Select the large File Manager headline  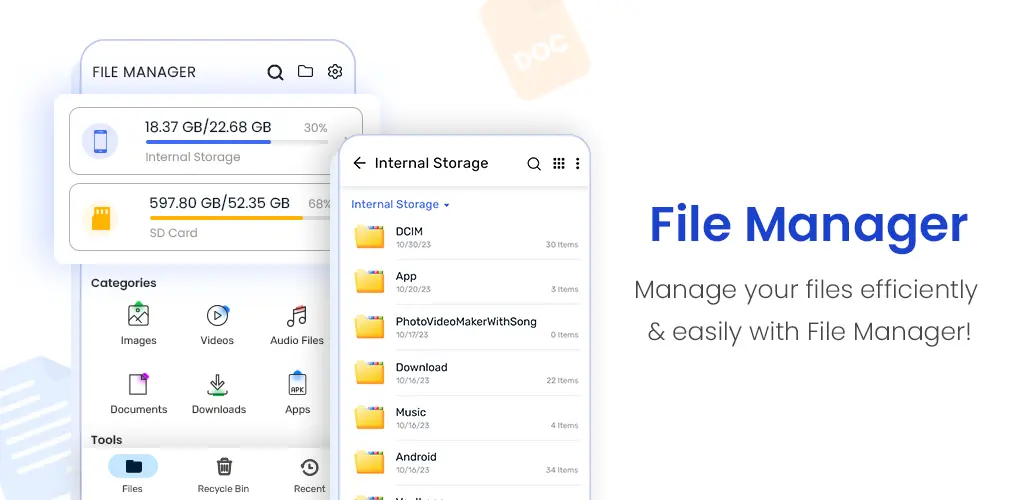tap(808, 225)
